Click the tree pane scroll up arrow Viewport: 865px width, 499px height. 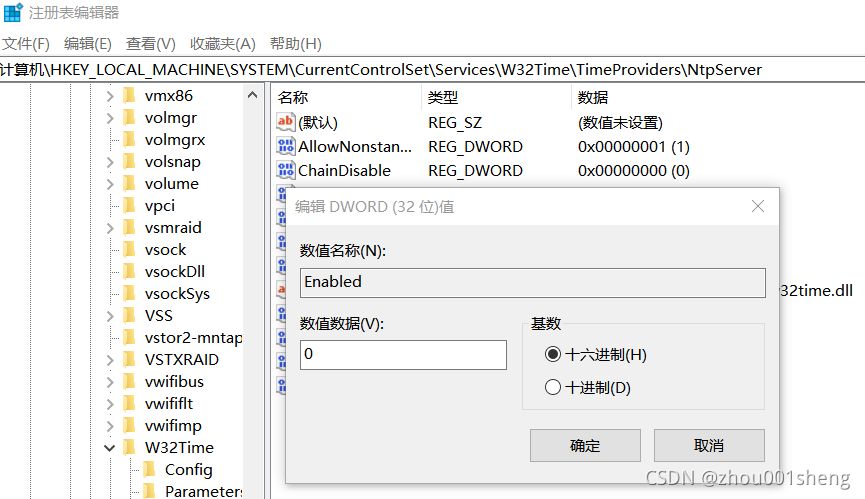[x=252, y=95]
